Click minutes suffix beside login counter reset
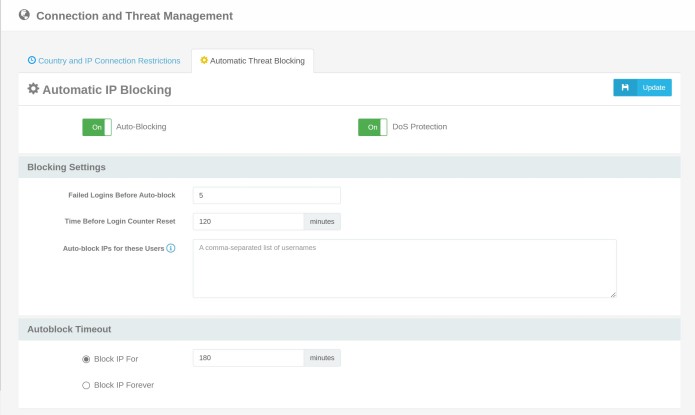 click(x=322, y=221)
